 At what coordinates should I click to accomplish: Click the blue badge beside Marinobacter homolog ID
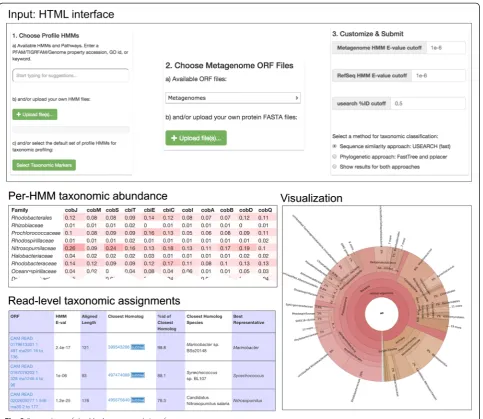pos(138,347)
